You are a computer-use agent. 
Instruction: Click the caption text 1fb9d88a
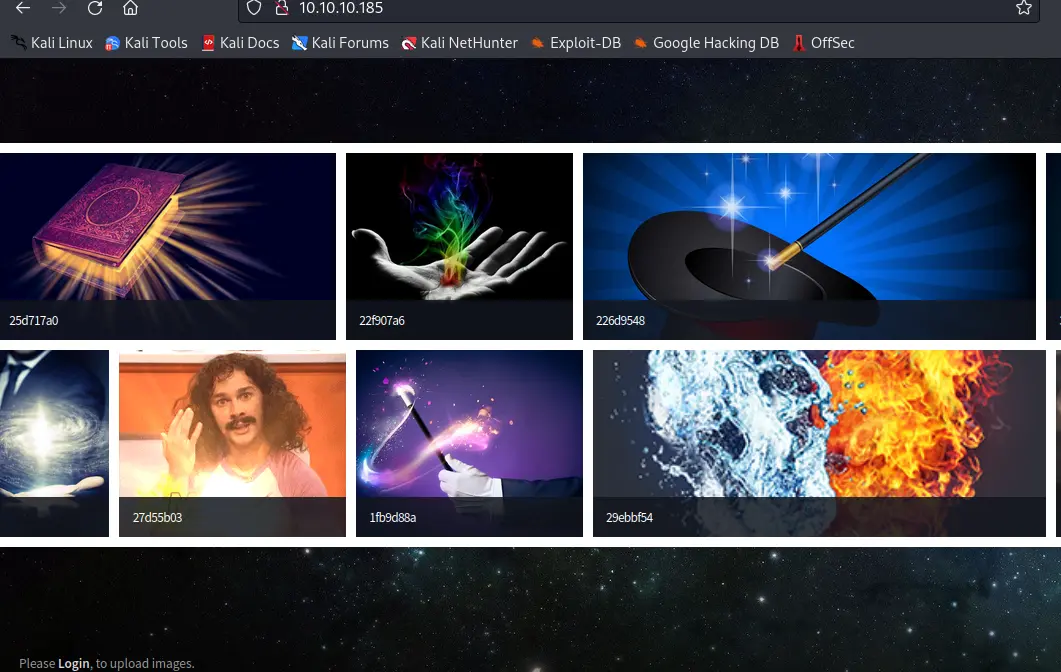click(392, 517)
